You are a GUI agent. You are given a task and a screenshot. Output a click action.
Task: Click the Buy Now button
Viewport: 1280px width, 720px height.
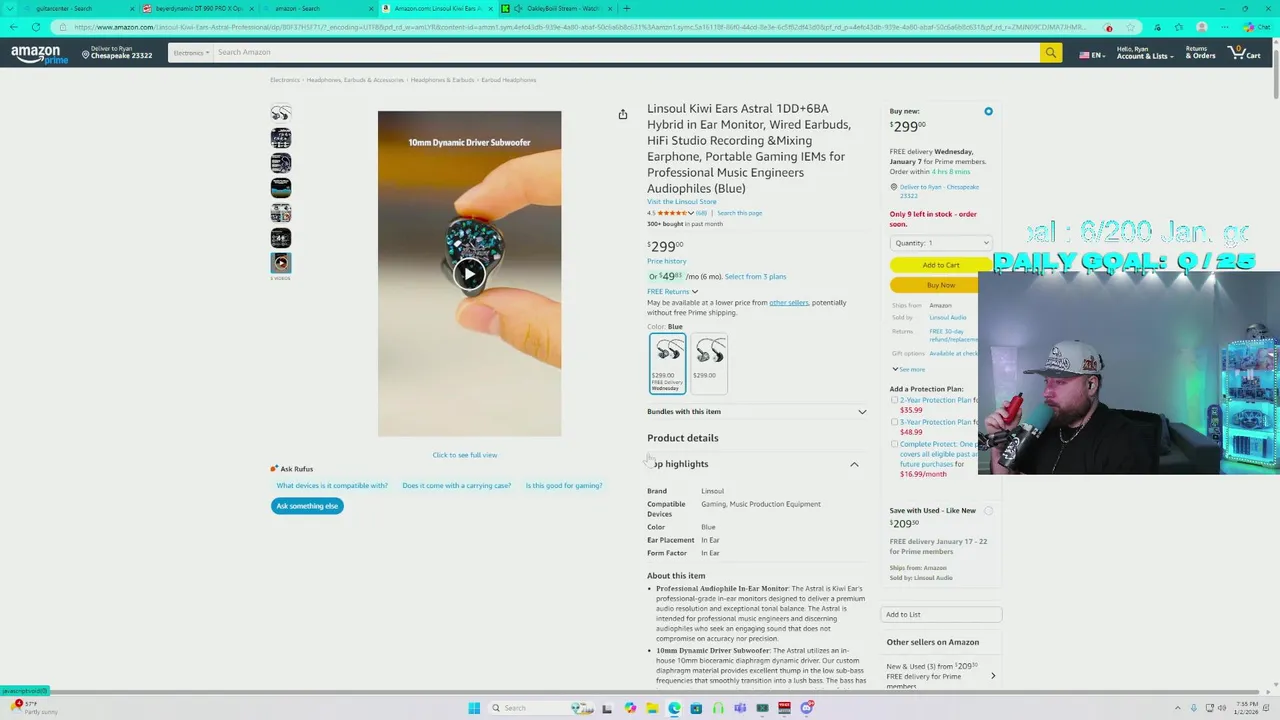(x=941, y=285)
